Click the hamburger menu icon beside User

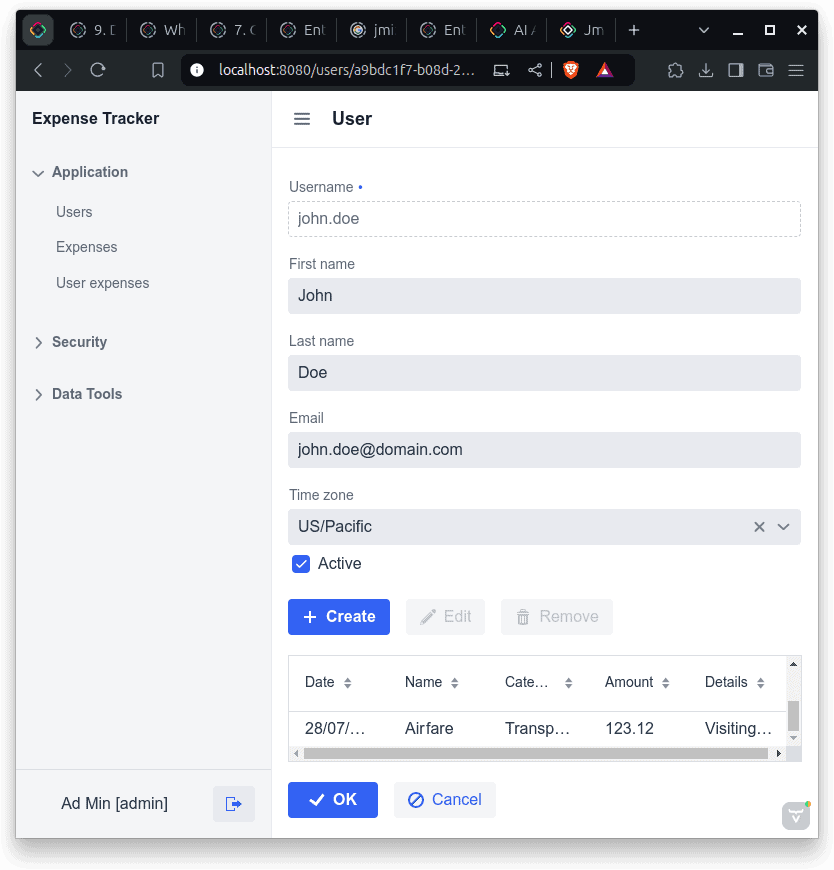coord(302,119)
